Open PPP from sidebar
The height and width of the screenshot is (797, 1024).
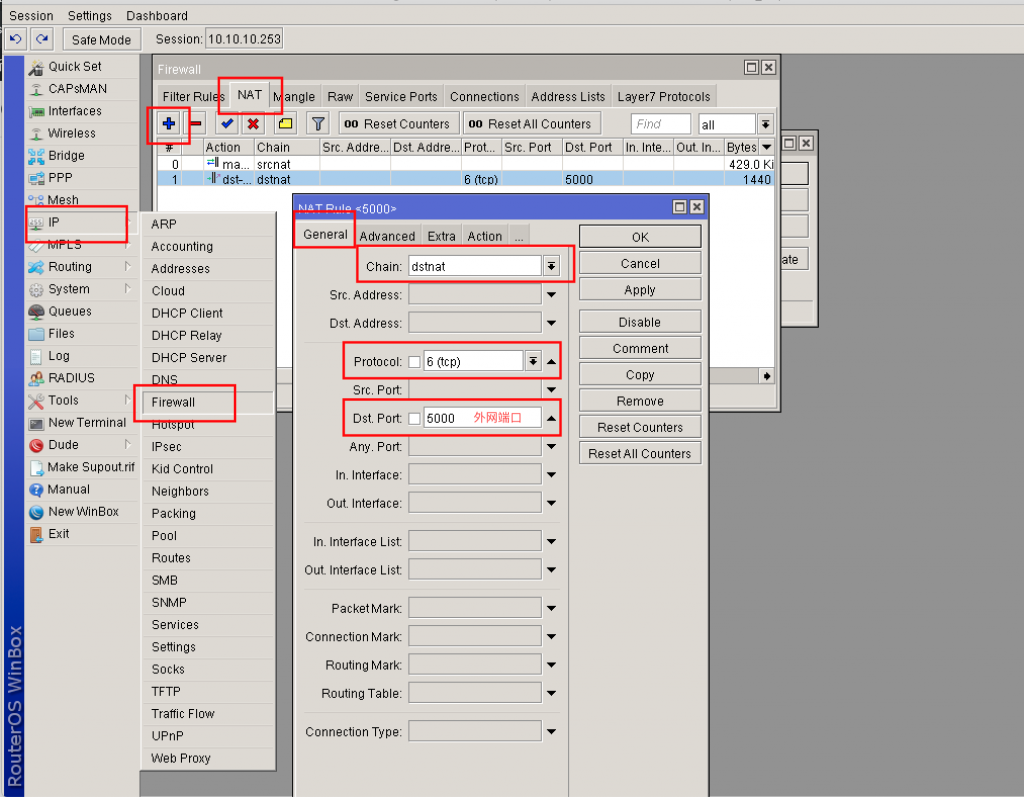(60, 178)
